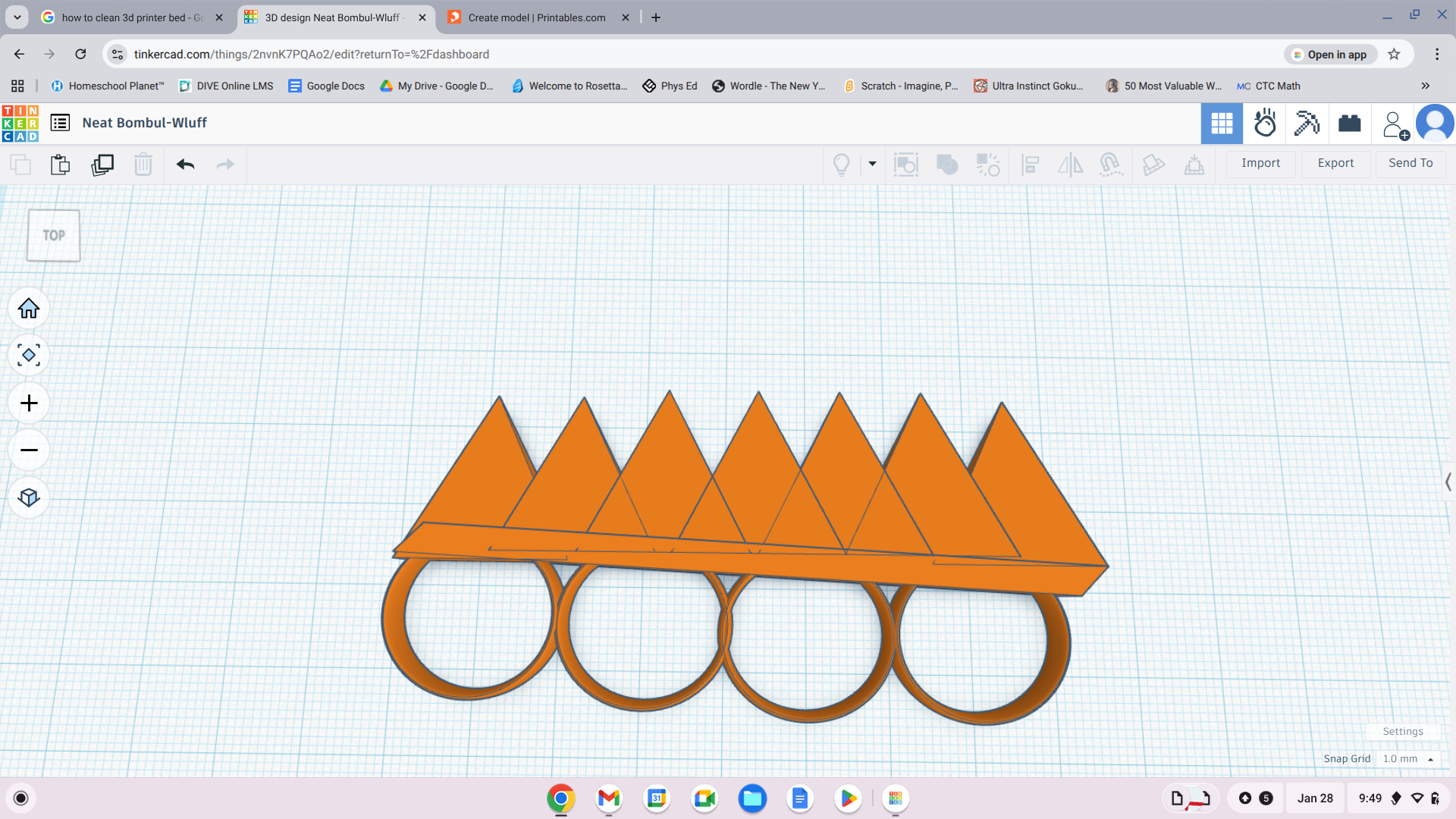The image size is (1456, 819).
Task: Switch to Blocks pickaxe mode
Action: tap(1307, 123)
